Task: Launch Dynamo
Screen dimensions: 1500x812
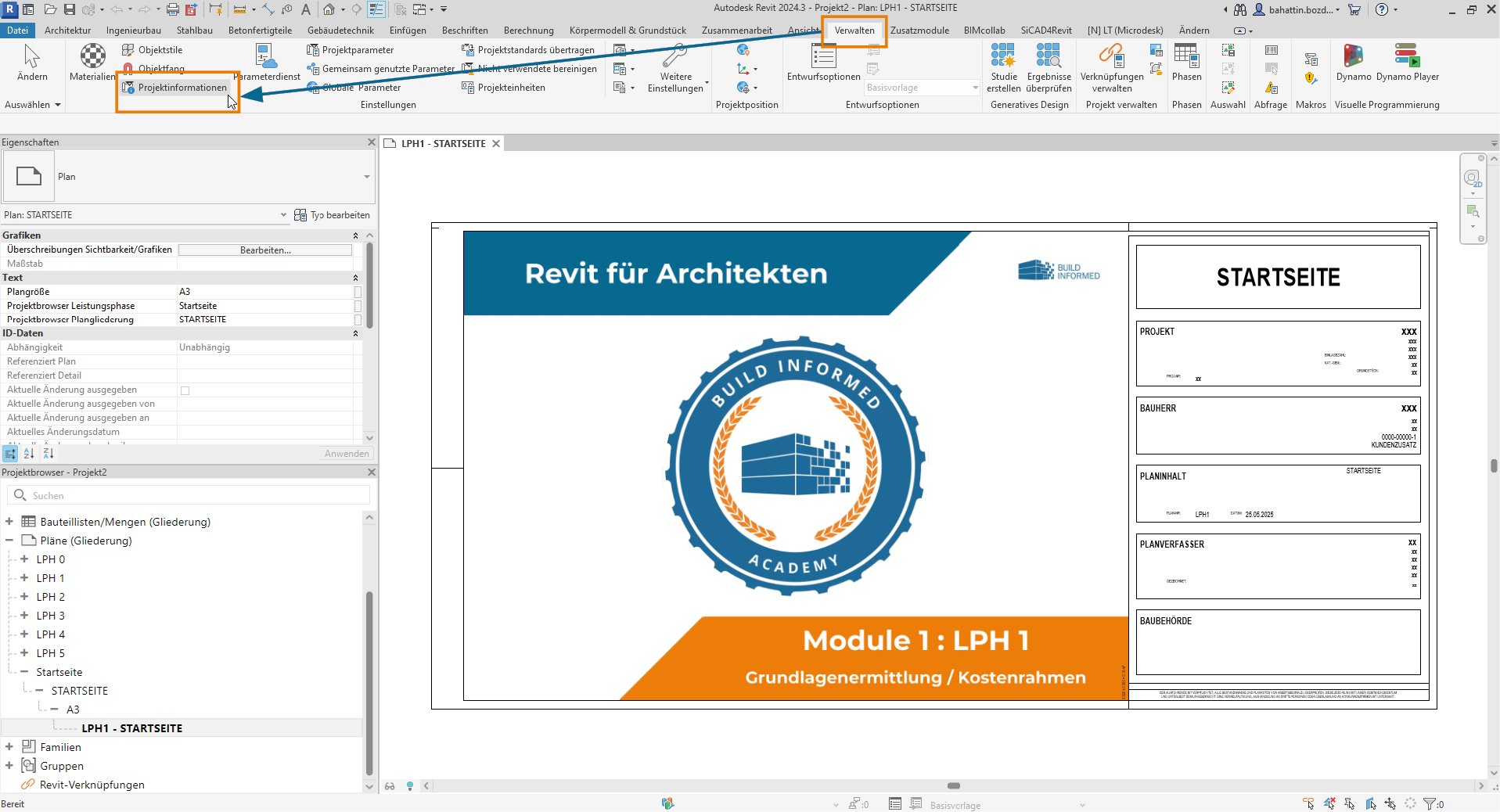Action: tap(1353, 63)
